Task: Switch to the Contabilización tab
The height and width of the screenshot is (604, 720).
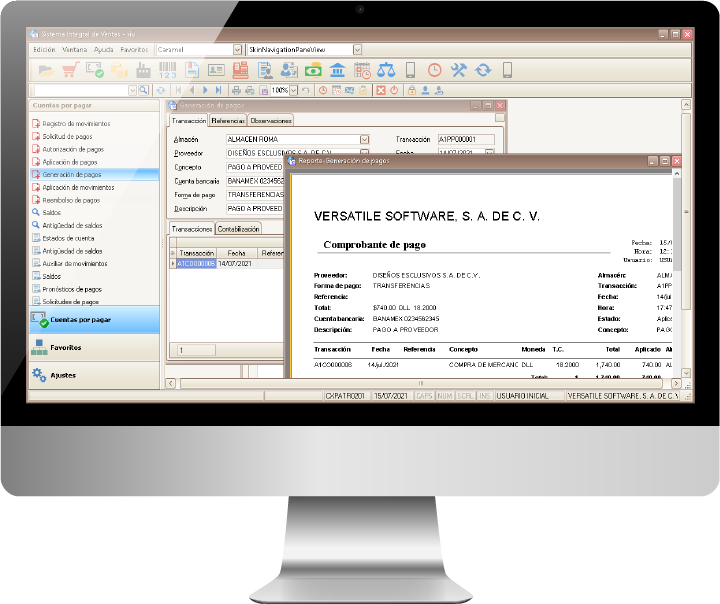Action: coord(238,229)
